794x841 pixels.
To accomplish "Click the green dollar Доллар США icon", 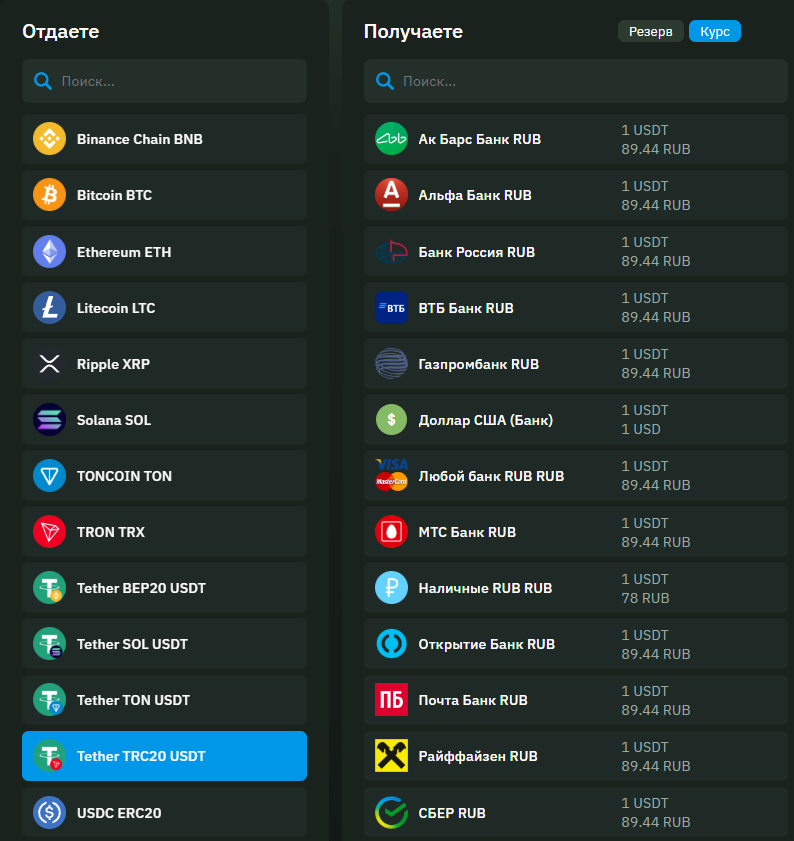I will [391, 419].
